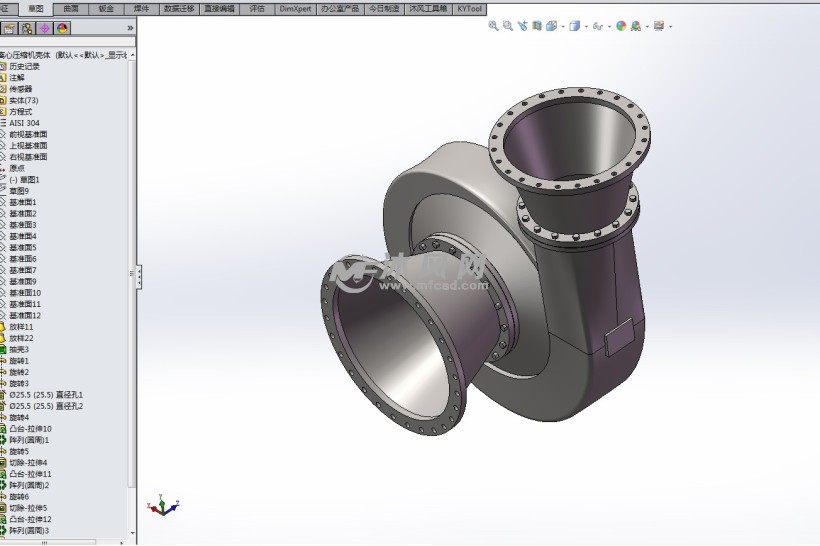This screenshot has height=546, width=820.
Task: Open the Display Style dropdown arrow
Action: [587, 27]
